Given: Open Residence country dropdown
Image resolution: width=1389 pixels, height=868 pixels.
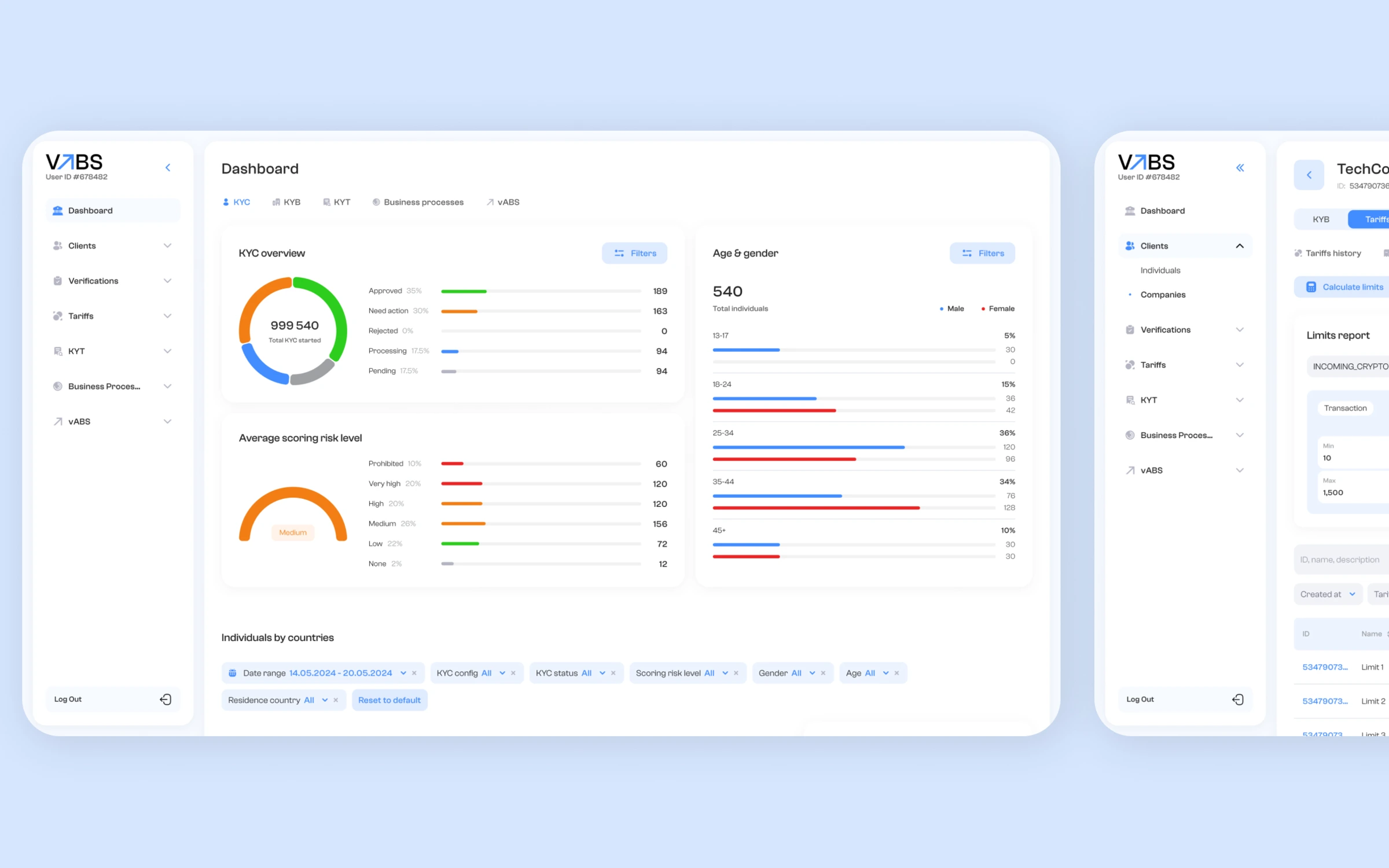Looking at the screenshot, I should click(x=325, y=700).
